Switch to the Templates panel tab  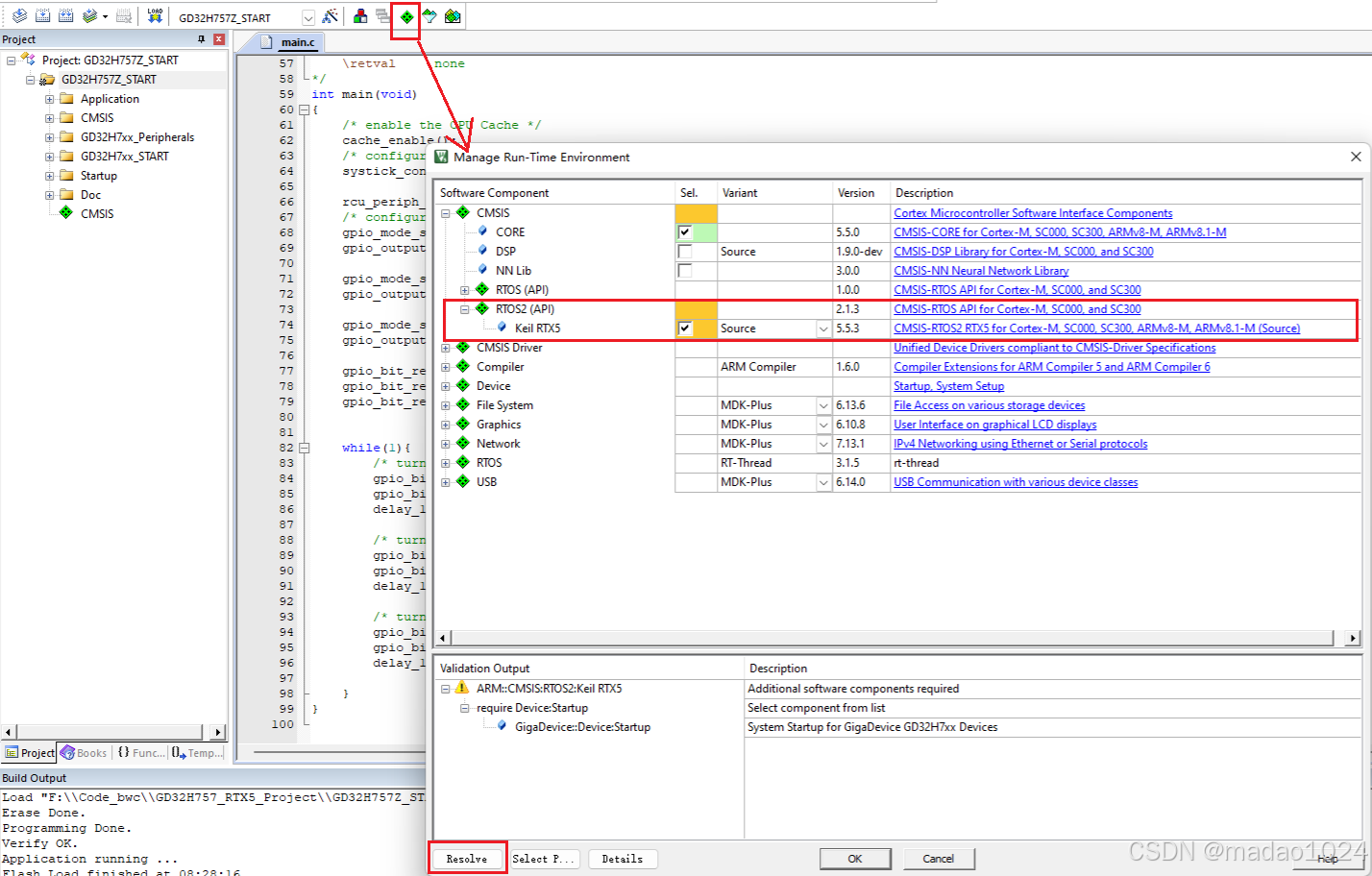pyautogui.click(x=198, y=752)
